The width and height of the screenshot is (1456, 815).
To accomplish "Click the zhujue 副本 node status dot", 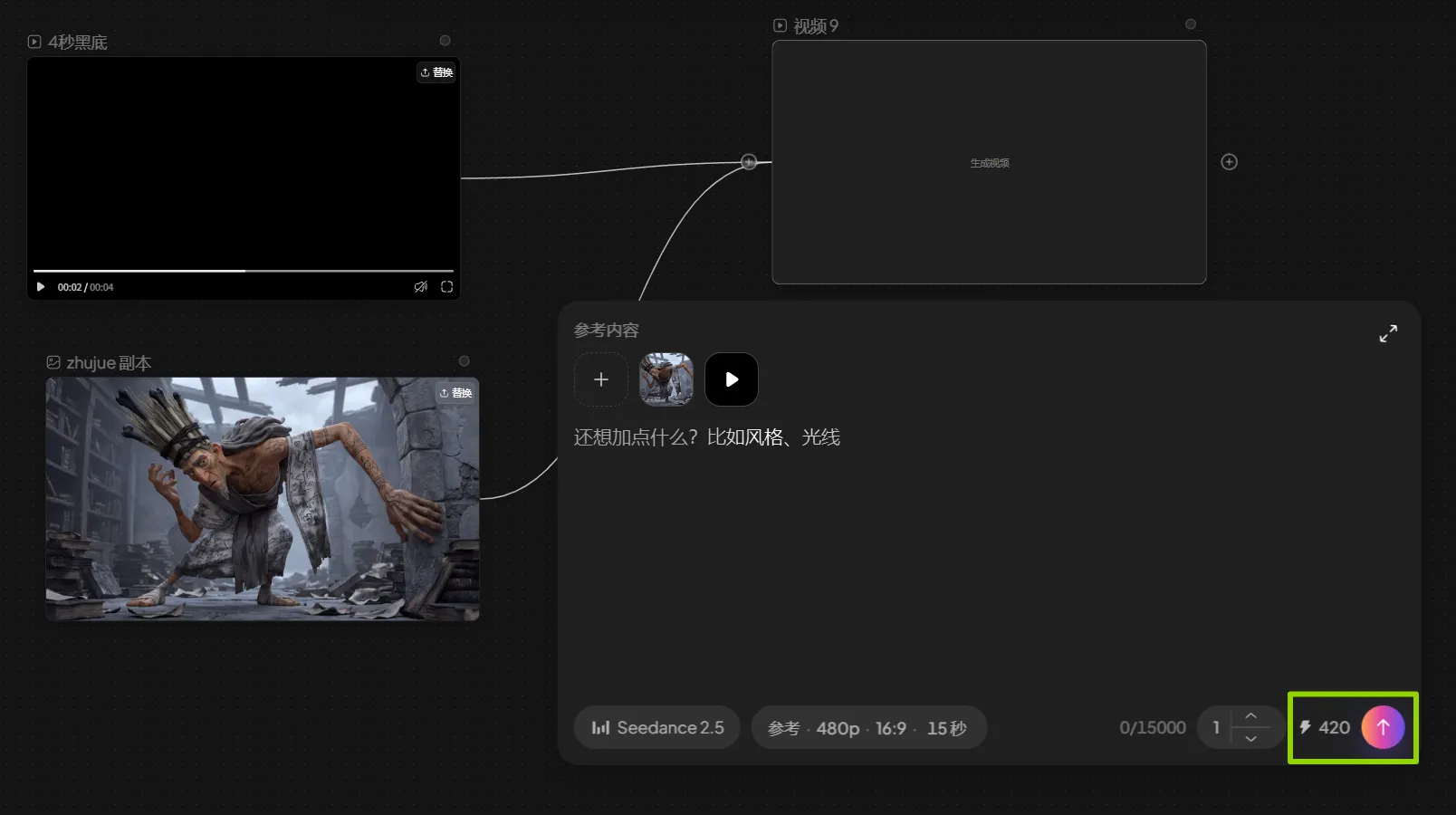I will click(464, 361).
